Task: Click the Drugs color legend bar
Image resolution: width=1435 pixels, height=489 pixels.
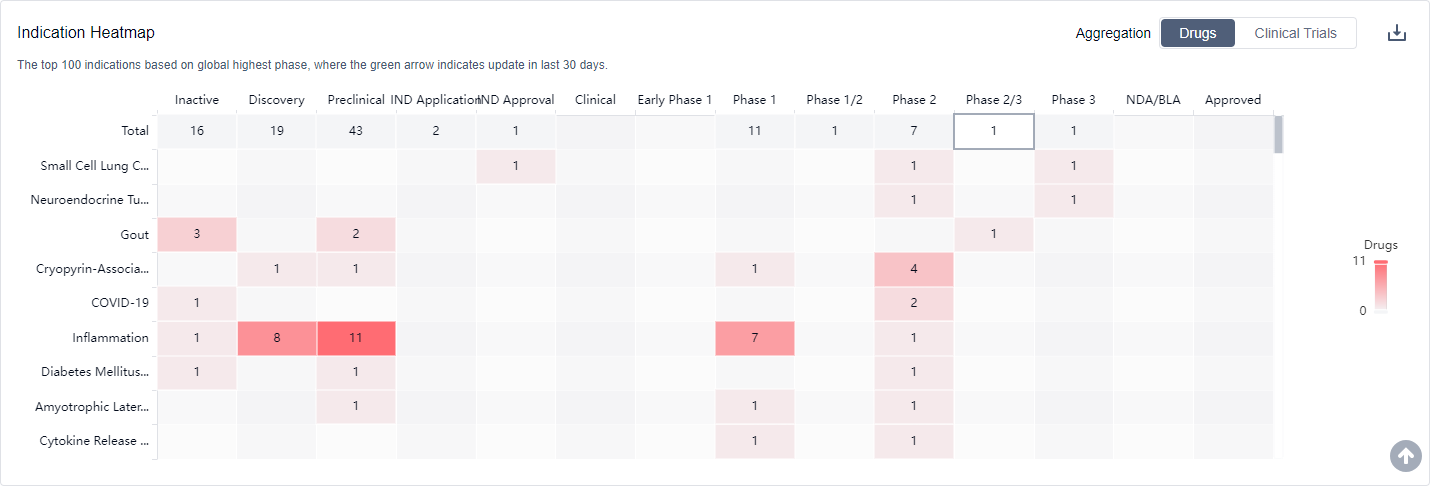Action: [1381, 287]
